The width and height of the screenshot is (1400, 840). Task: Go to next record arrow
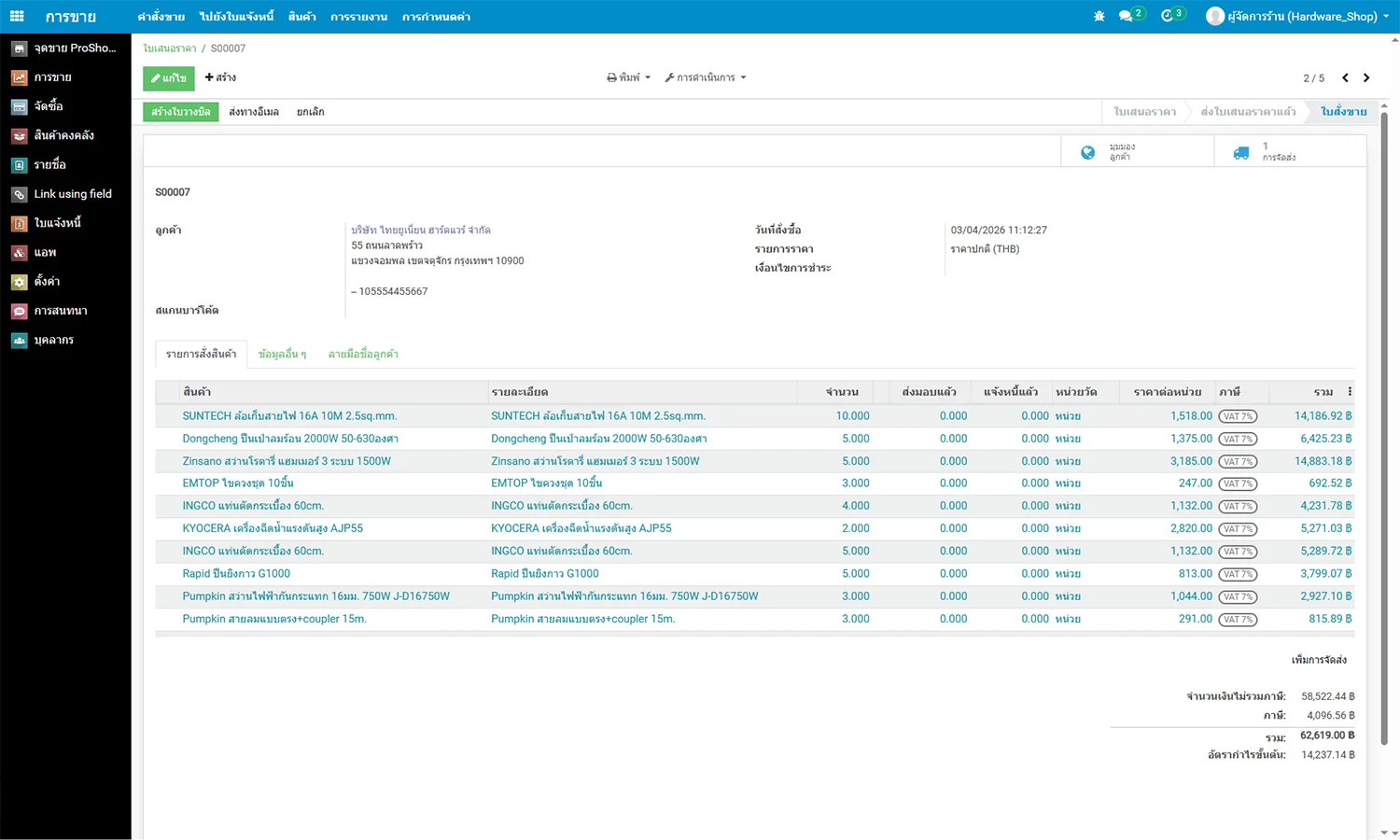[x=1366, y=77]
